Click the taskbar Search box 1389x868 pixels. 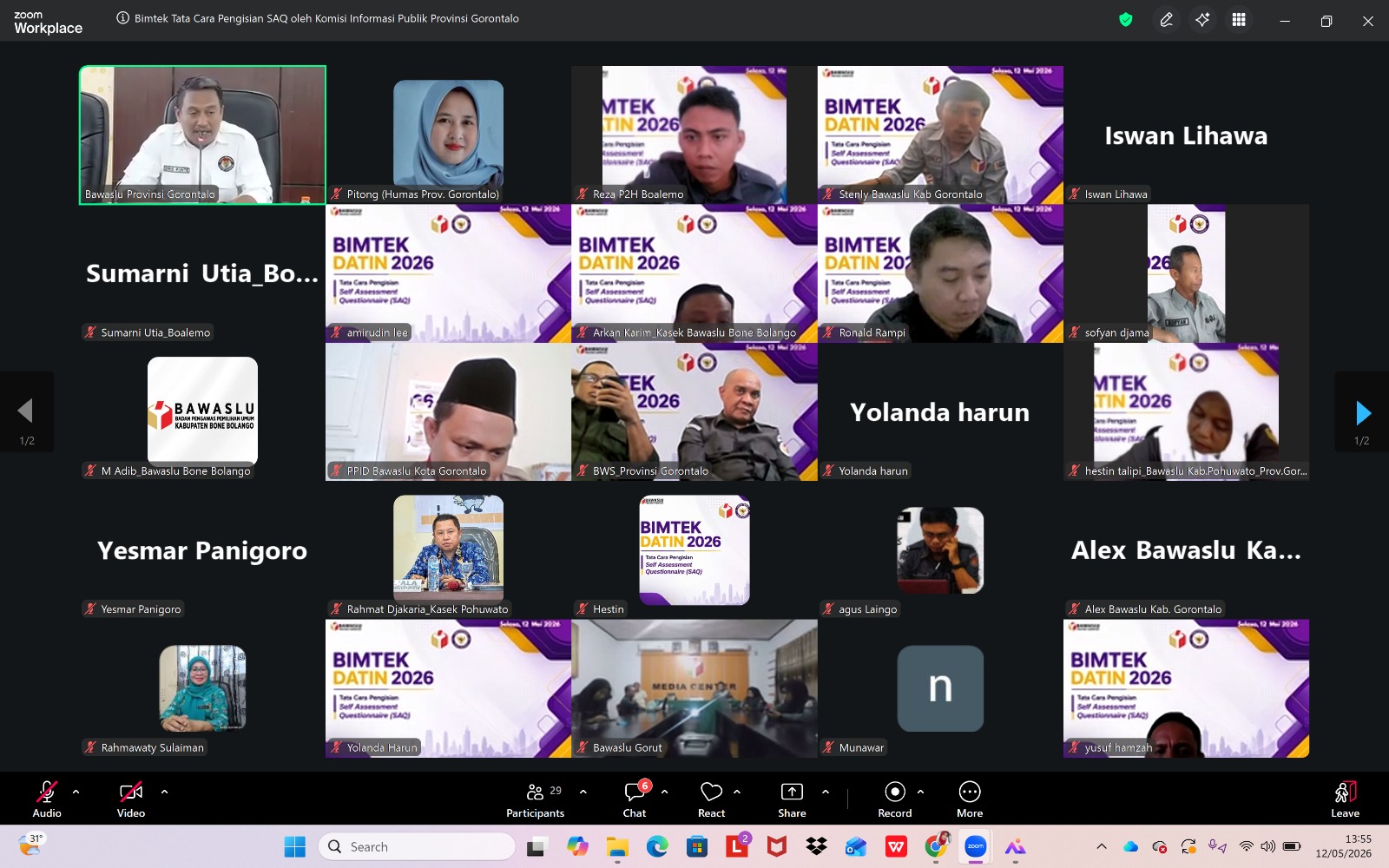tap(417, 847)
